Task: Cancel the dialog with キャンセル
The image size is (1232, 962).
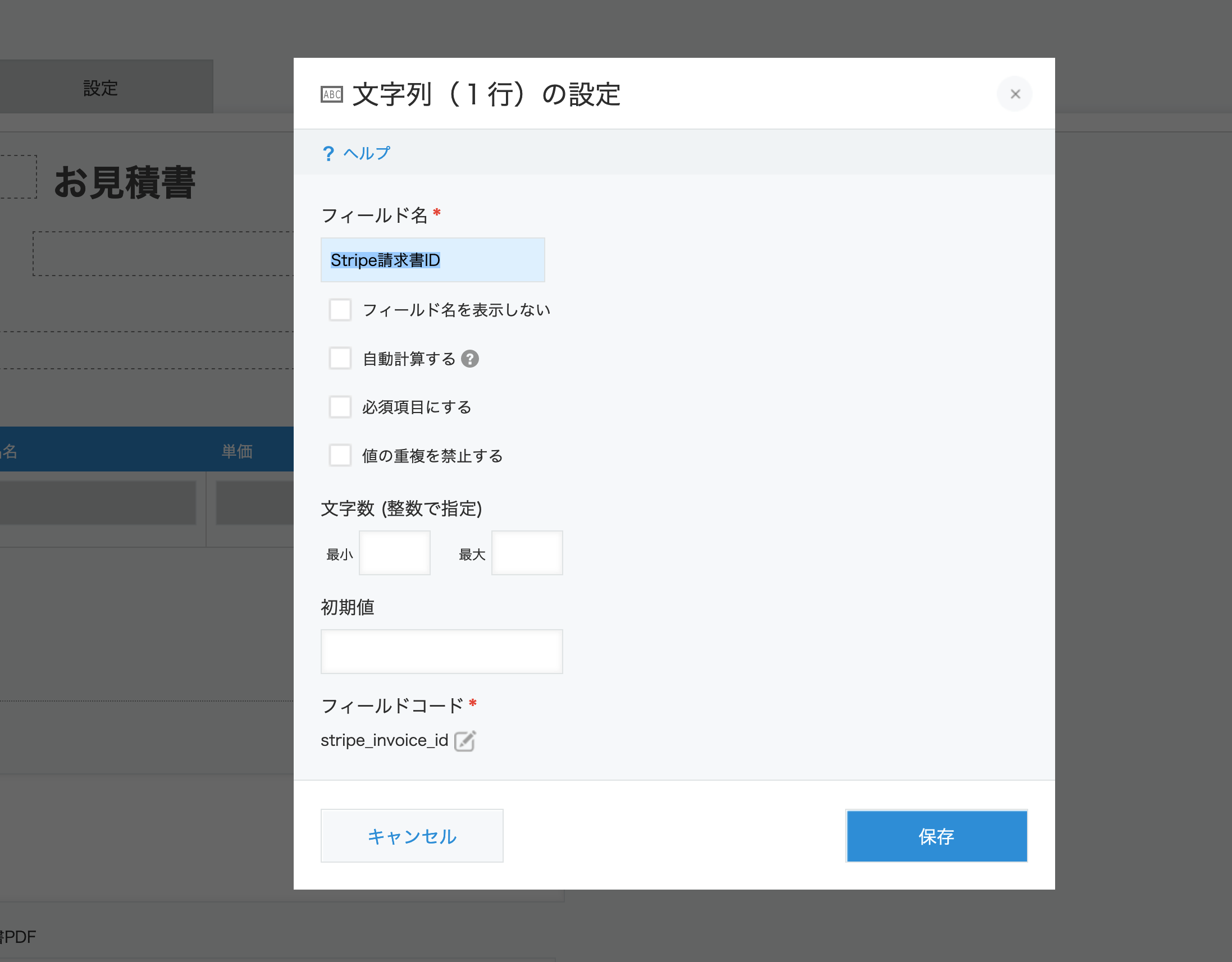Action: click(x=412, y=836)
